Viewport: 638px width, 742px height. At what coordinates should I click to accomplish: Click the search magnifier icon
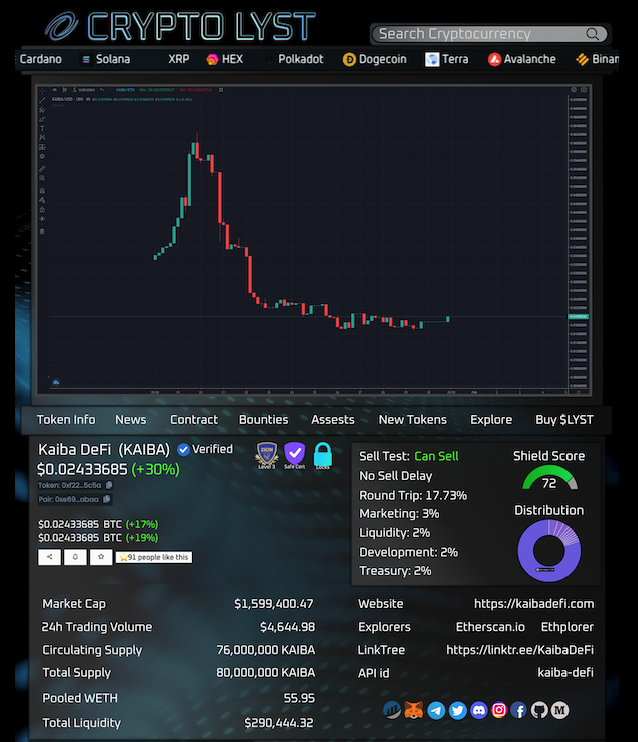tap(592, 34)
